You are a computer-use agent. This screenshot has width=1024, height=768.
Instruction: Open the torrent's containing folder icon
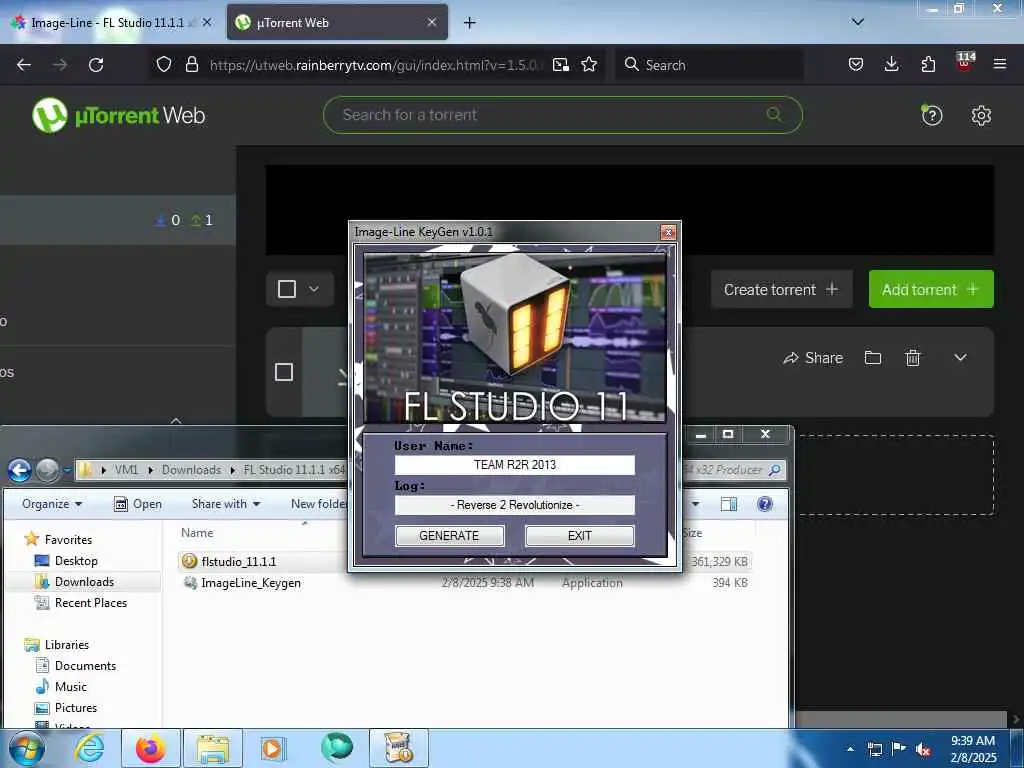(x=873, y=357)
